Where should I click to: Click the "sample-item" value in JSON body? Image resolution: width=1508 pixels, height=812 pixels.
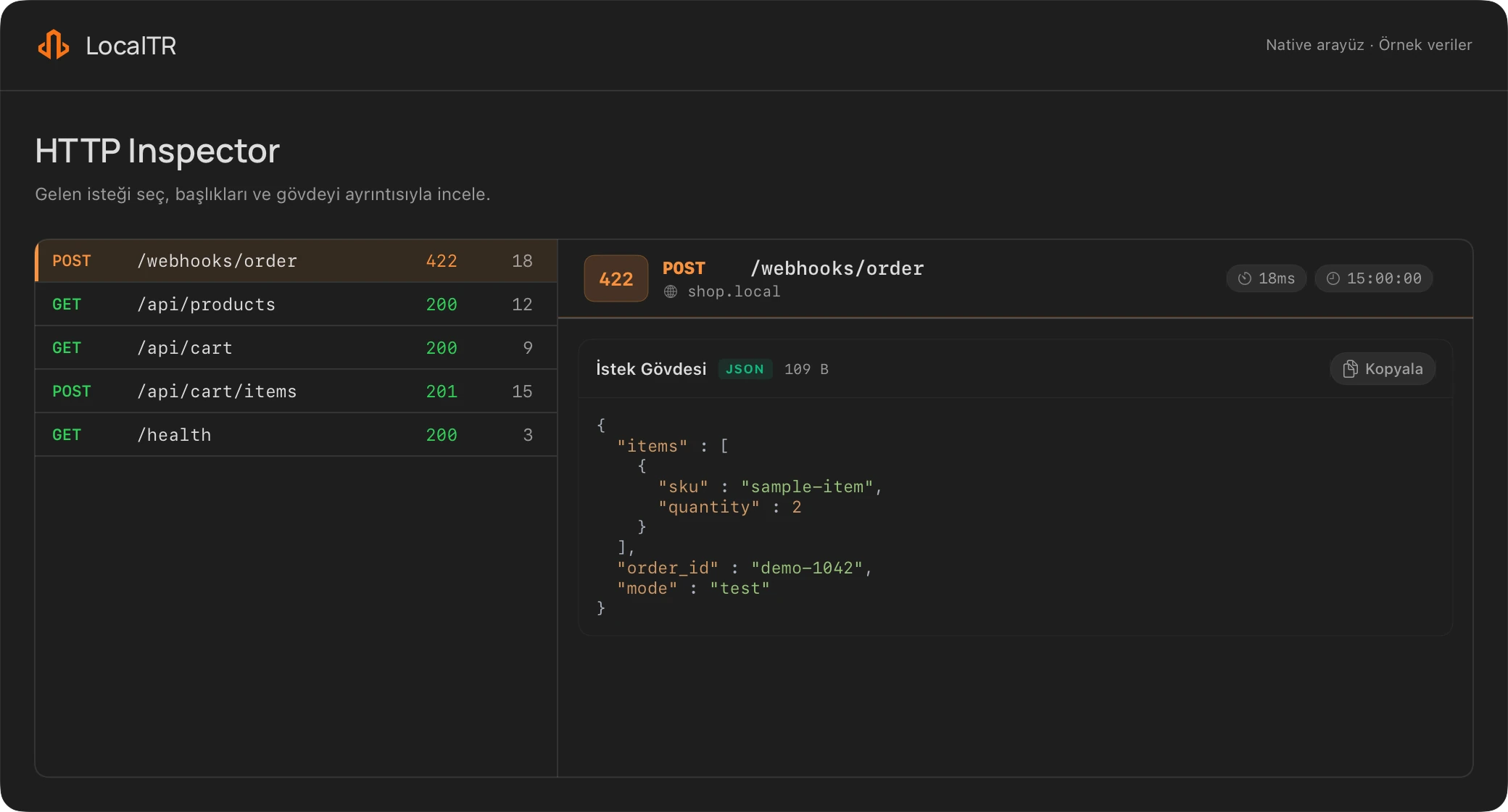807,487
